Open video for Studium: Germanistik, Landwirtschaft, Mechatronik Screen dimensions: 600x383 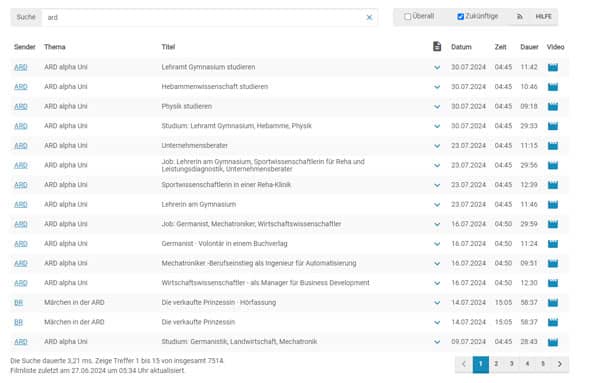pos(553,342)
